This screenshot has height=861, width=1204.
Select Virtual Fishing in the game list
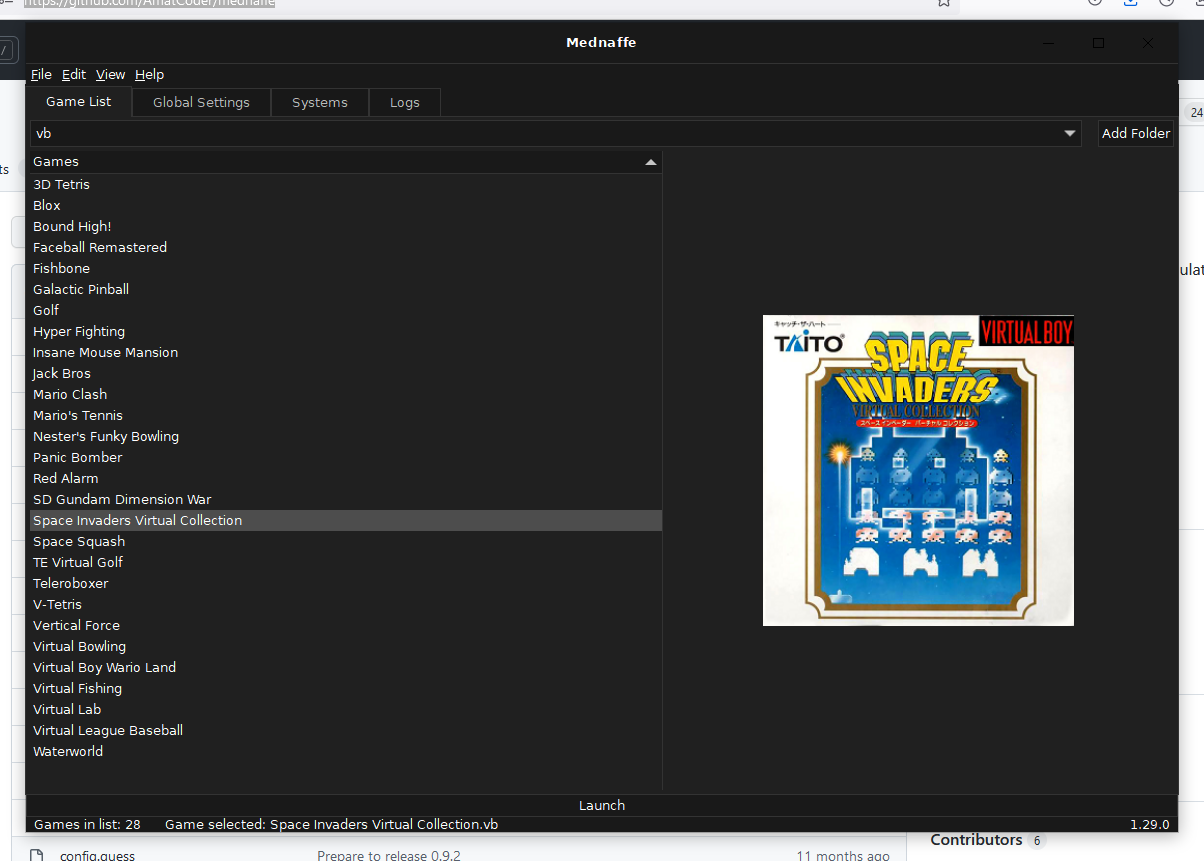345,688
